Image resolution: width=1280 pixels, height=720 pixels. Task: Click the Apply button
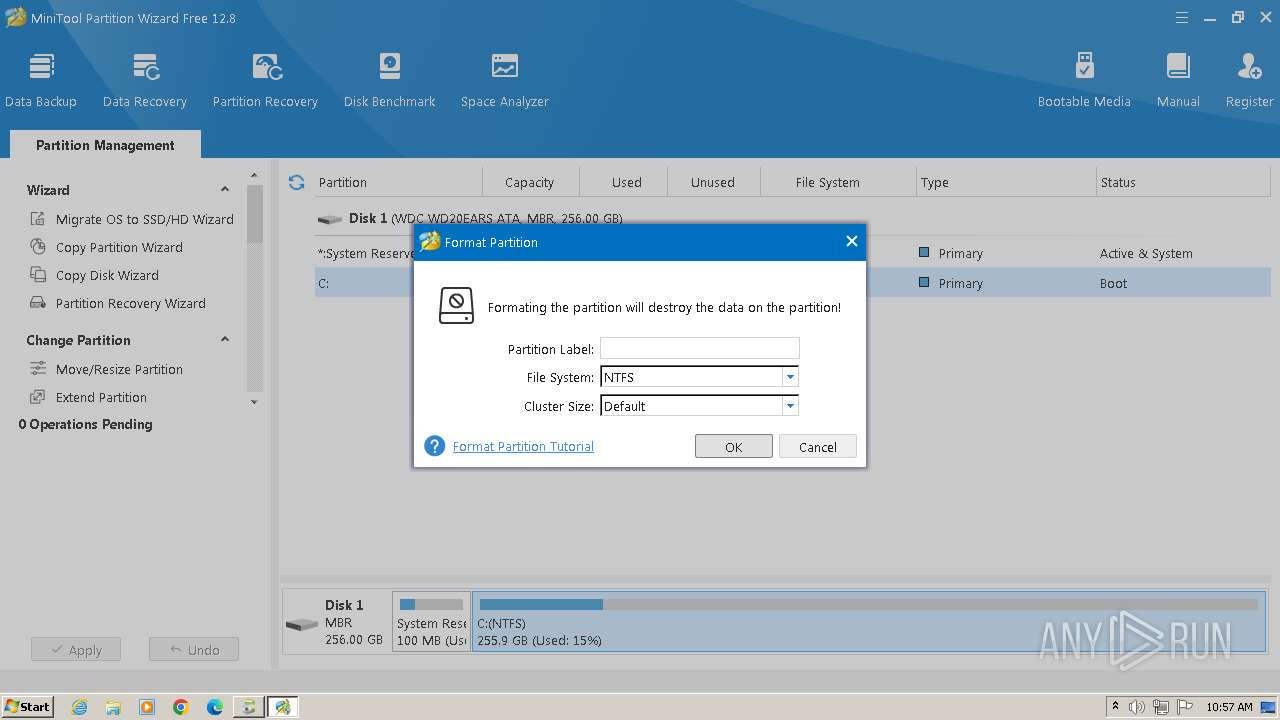(75, 650)
